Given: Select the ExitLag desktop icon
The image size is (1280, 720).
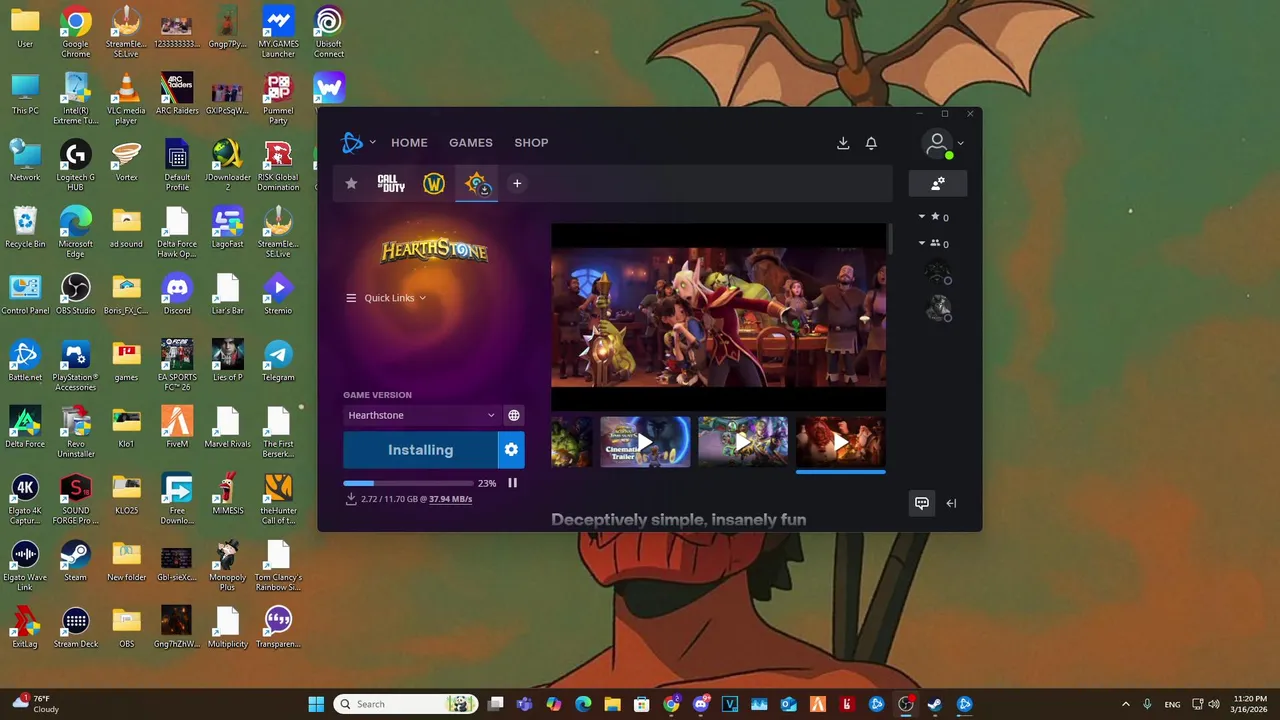Looking at the screenshot, I should (25, 628).
